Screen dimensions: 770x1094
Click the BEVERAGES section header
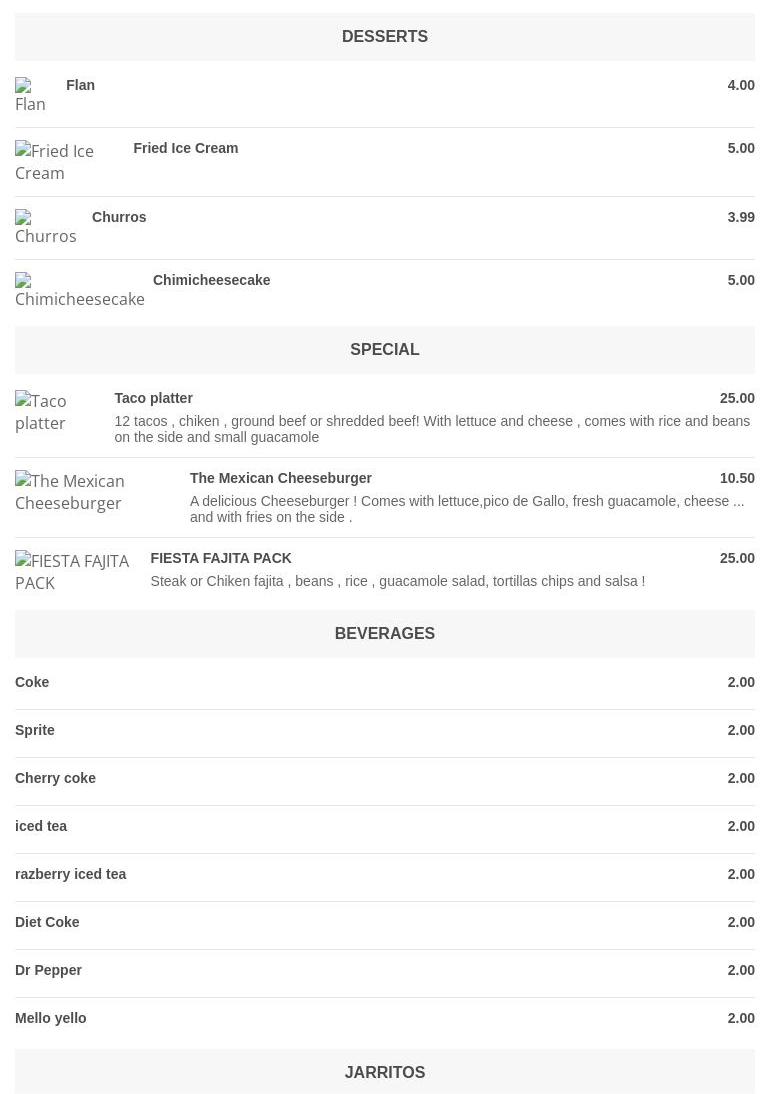pos(385,634)
